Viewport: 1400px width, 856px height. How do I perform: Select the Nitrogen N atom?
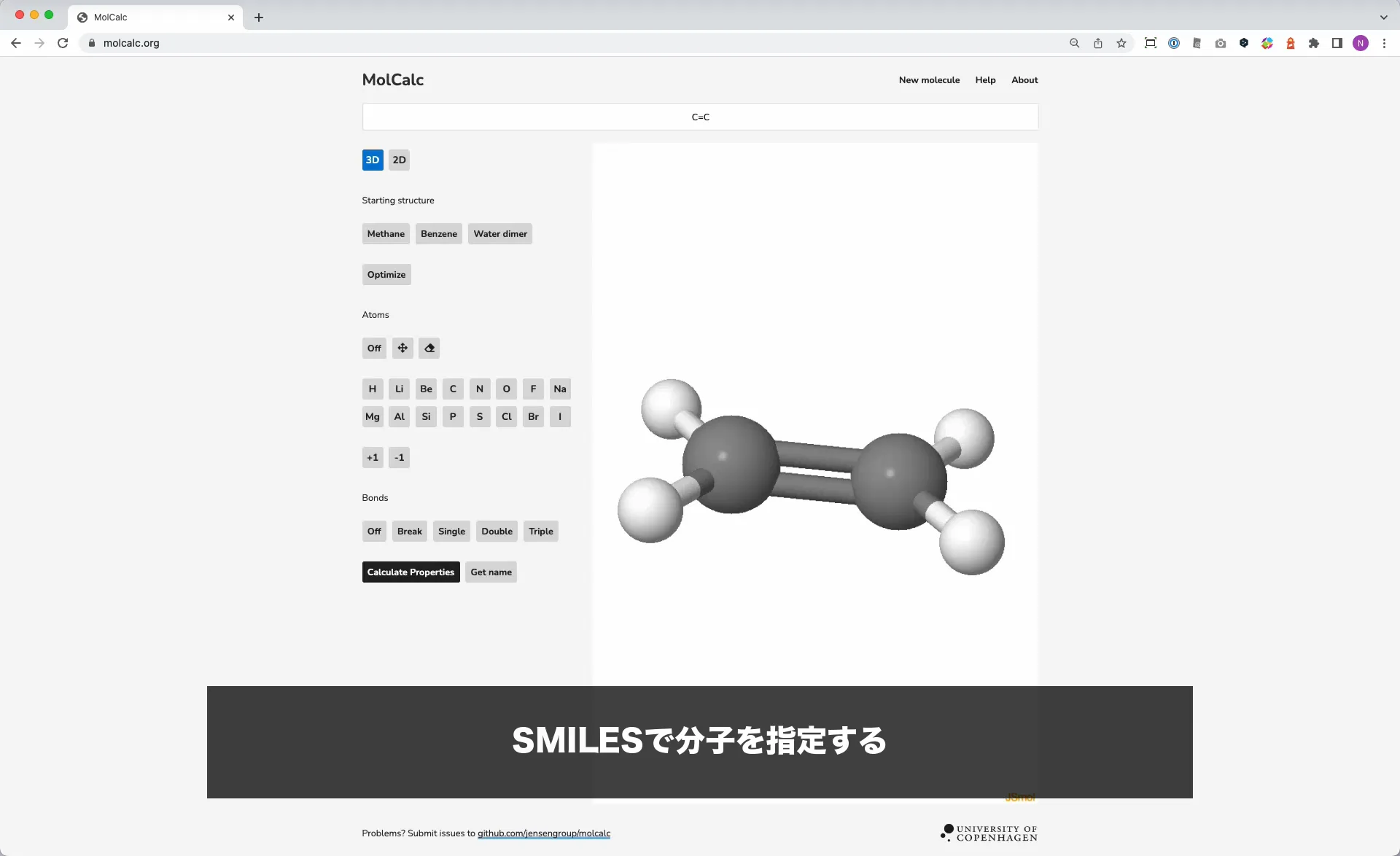[x=480, y=389]
